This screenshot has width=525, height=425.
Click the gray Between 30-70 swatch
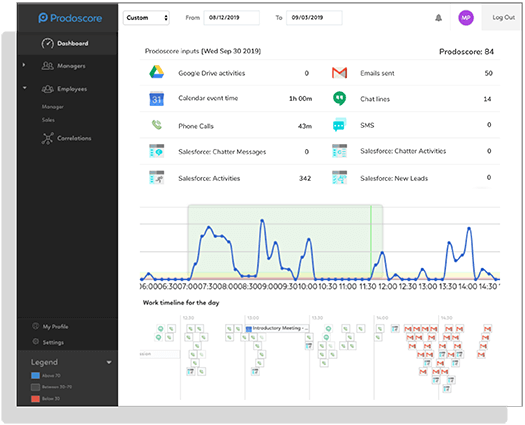coord(35,387)
